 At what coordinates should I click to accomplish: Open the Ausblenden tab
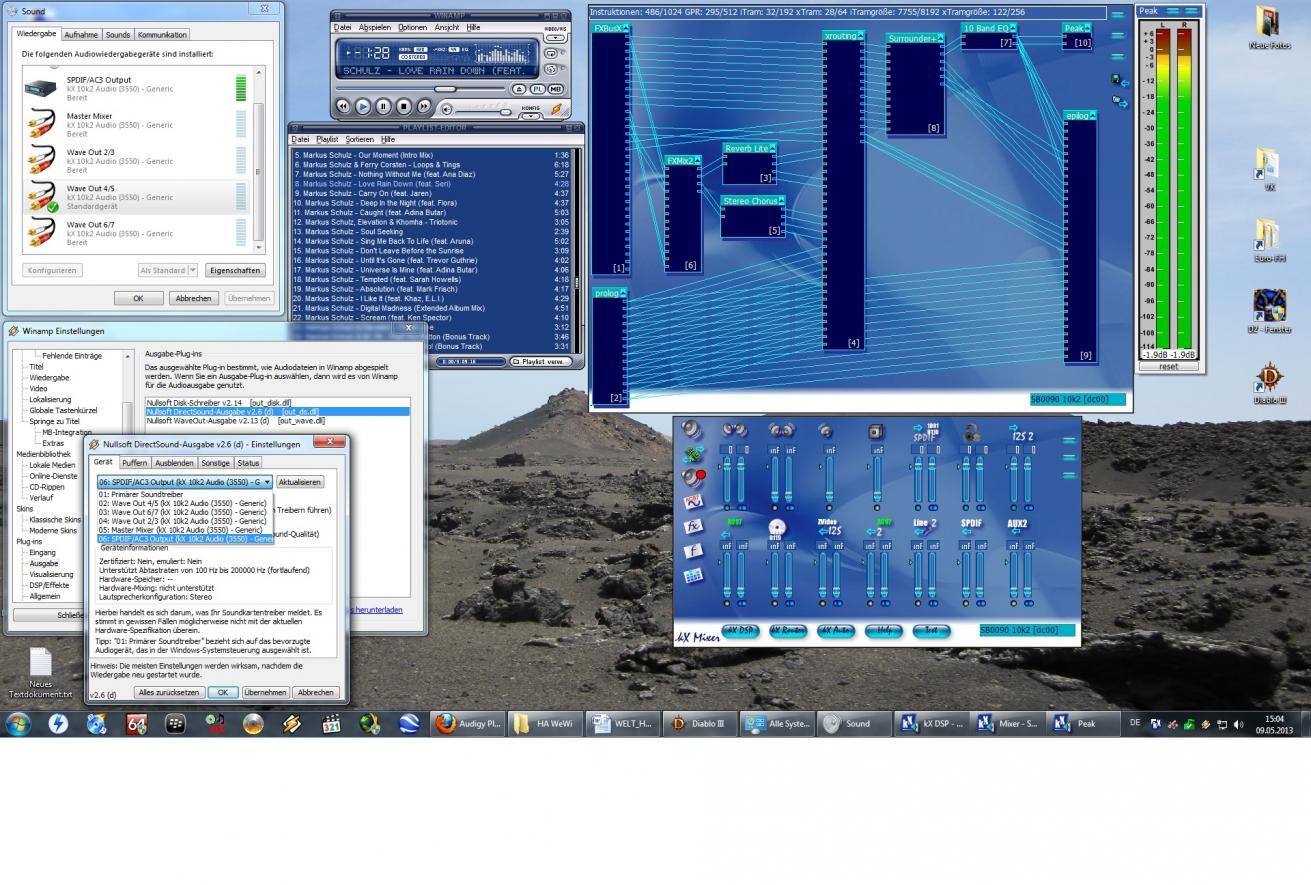click(x=174, y=463)
